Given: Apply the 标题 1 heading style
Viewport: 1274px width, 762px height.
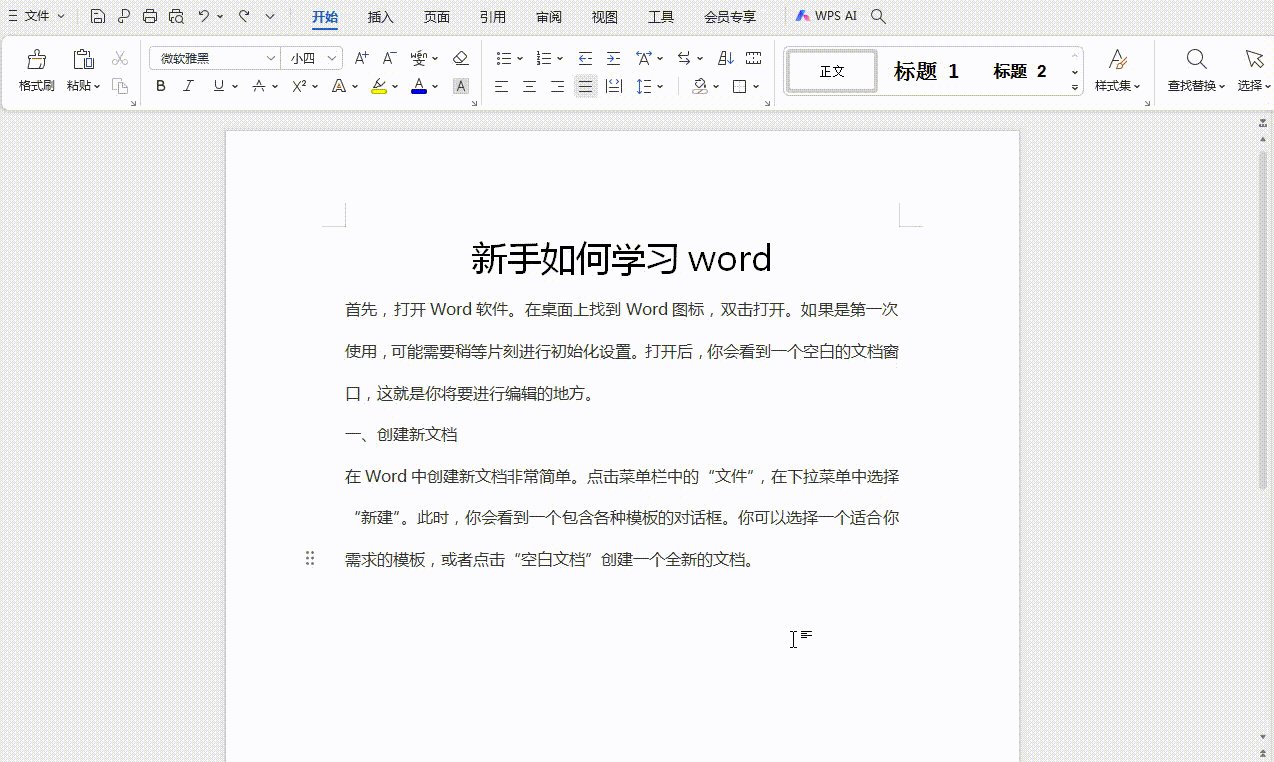Looking at the screenshot, I should (925, 71).
